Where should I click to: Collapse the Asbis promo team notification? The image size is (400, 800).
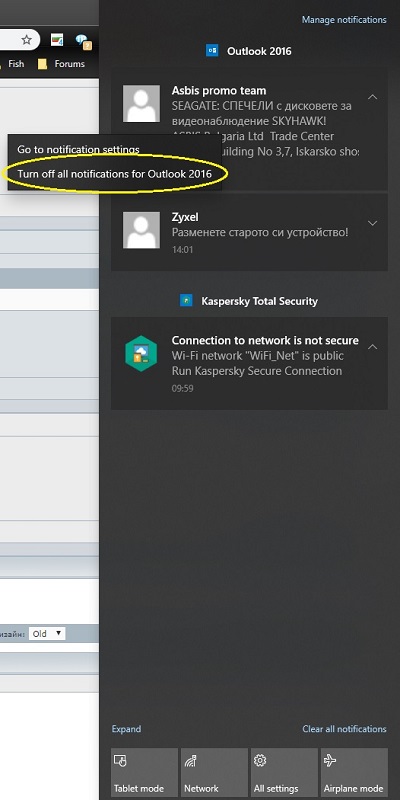372,97
